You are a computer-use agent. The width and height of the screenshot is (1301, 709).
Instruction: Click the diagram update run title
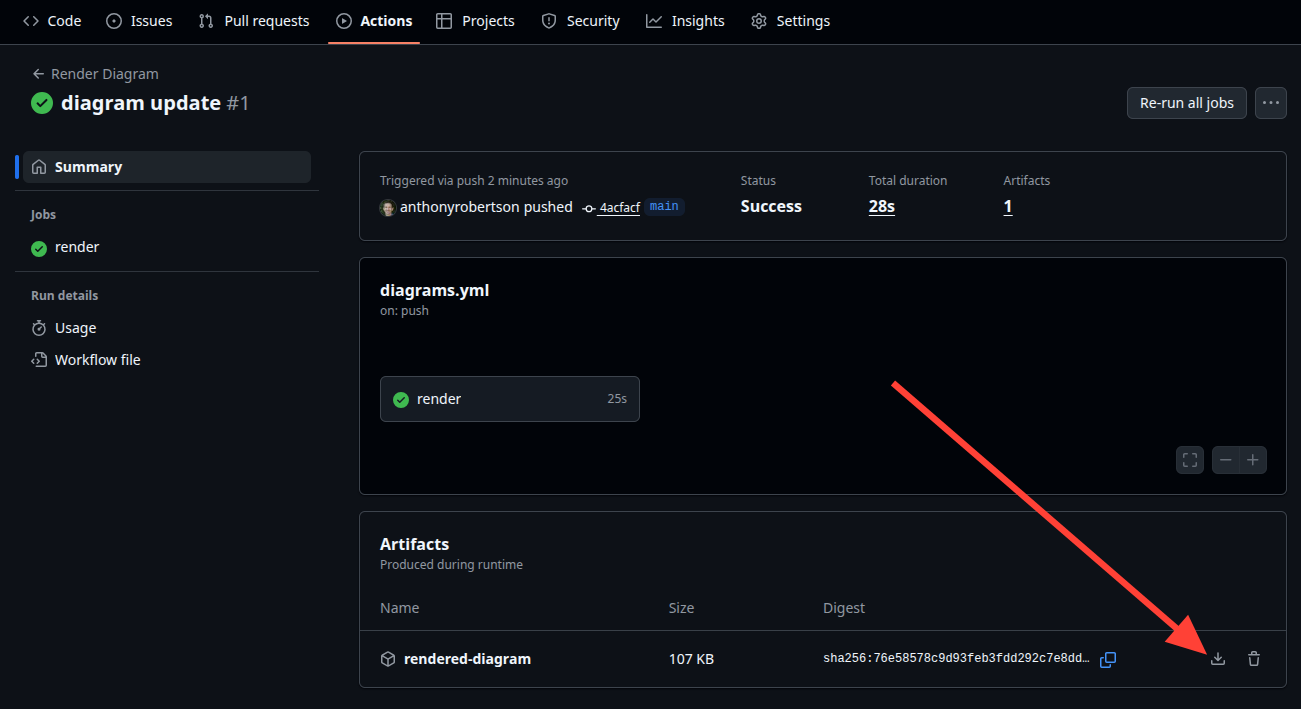[141, 103]
